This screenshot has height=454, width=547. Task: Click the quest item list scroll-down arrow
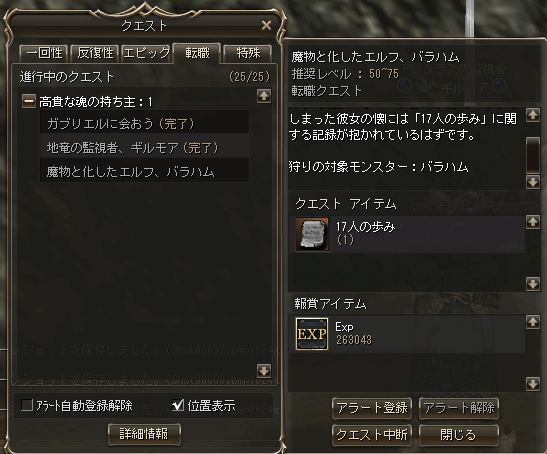click(533, 284)
